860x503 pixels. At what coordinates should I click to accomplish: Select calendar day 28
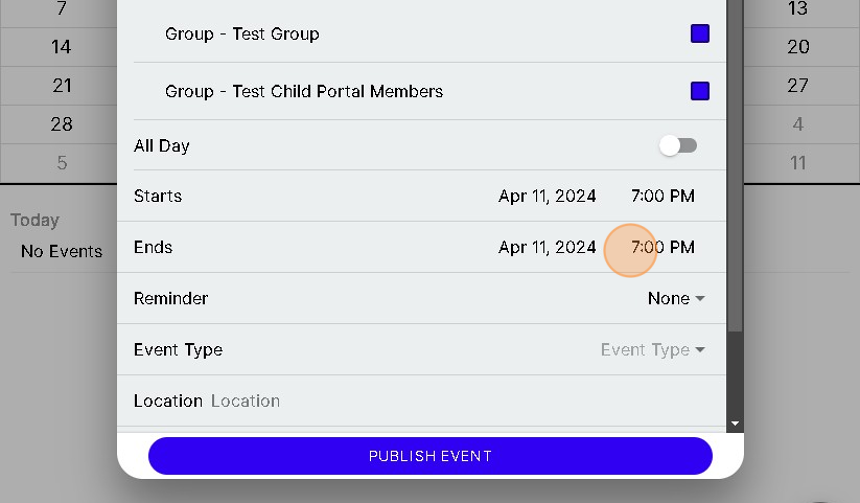61,124
